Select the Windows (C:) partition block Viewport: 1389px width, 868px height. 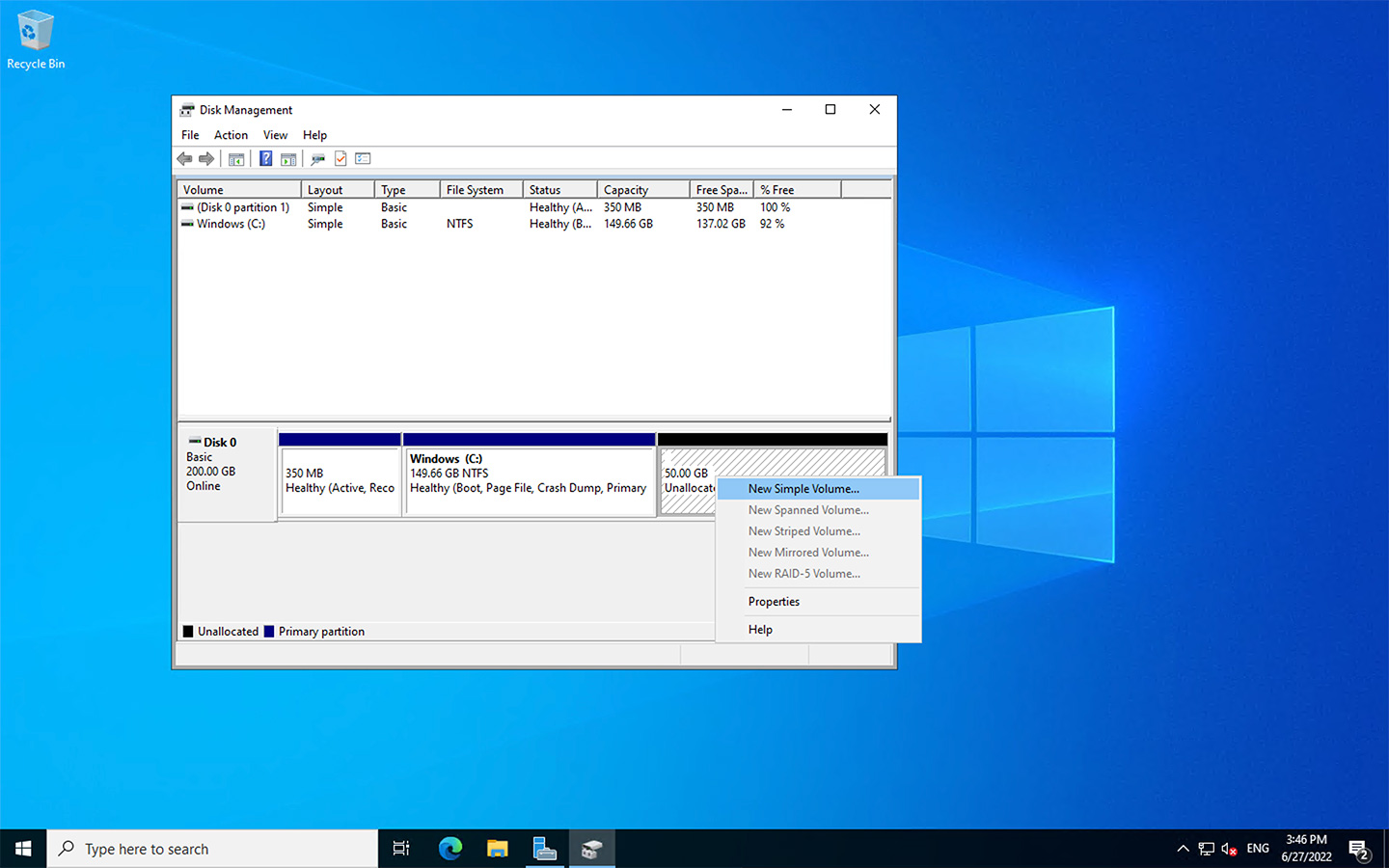530,475
